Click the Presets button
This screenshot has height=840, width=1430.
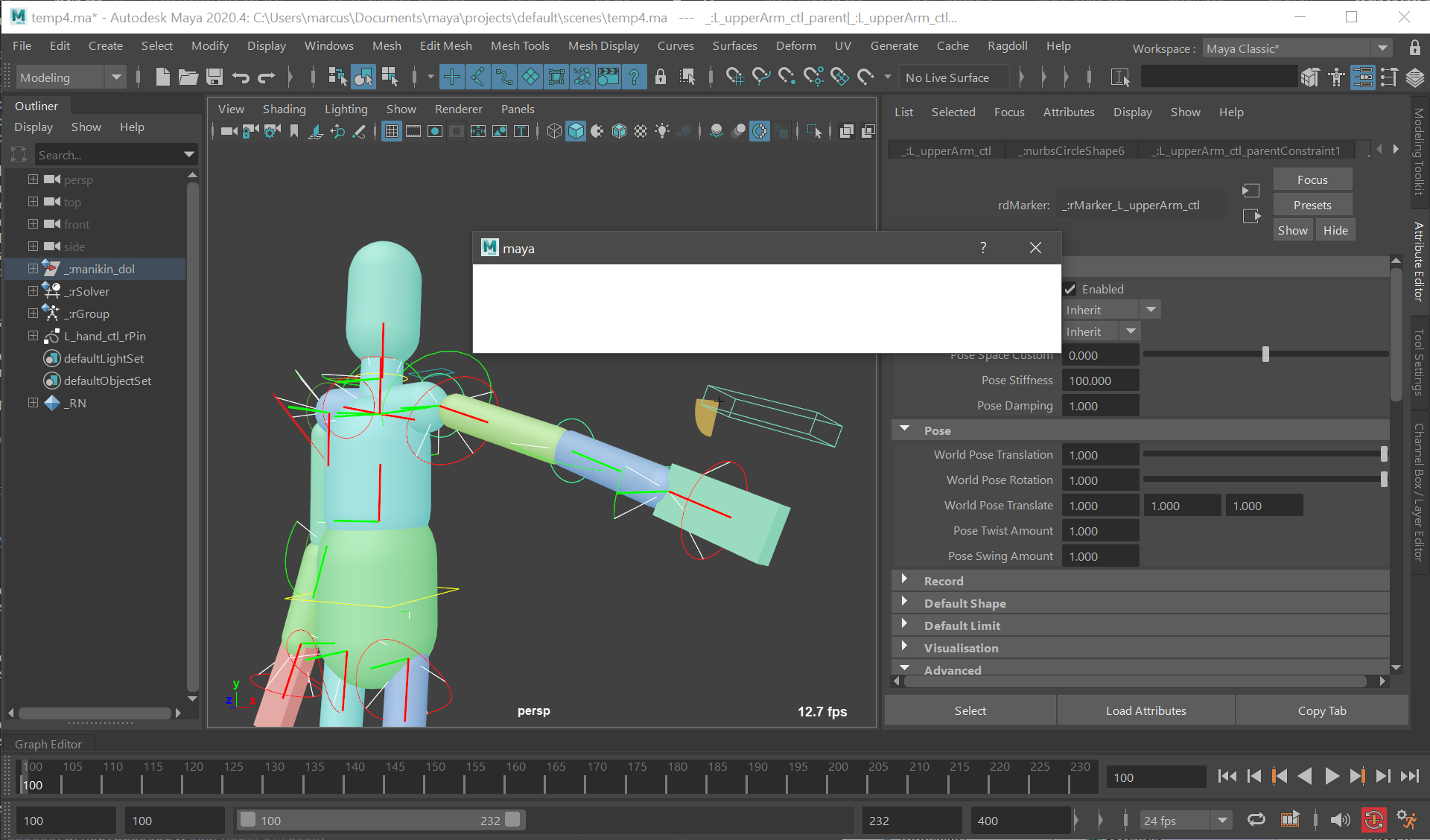tap(1312, 205)
